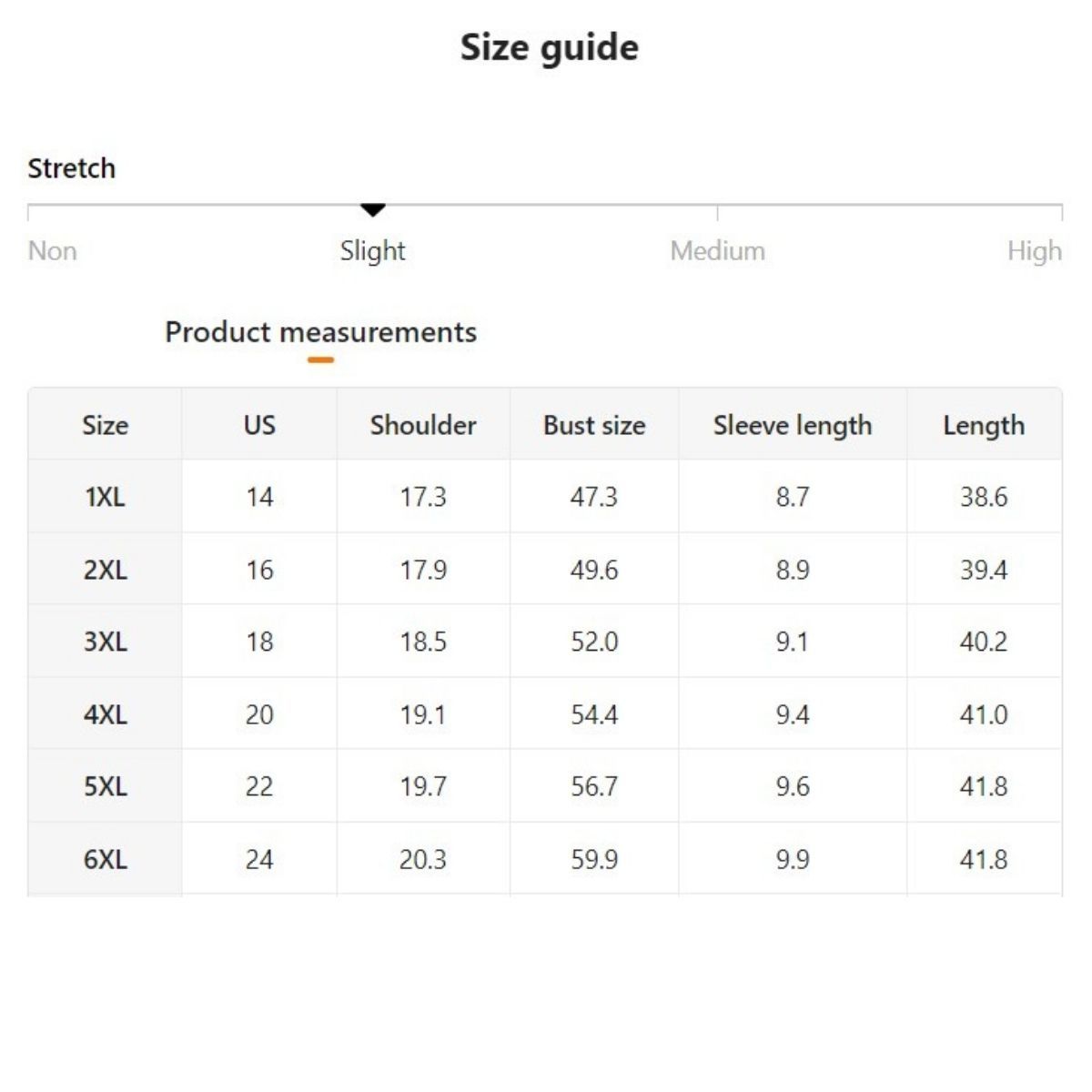Pick the Non stretch level
1092x1092 pixels.
[x=53, y=251]
